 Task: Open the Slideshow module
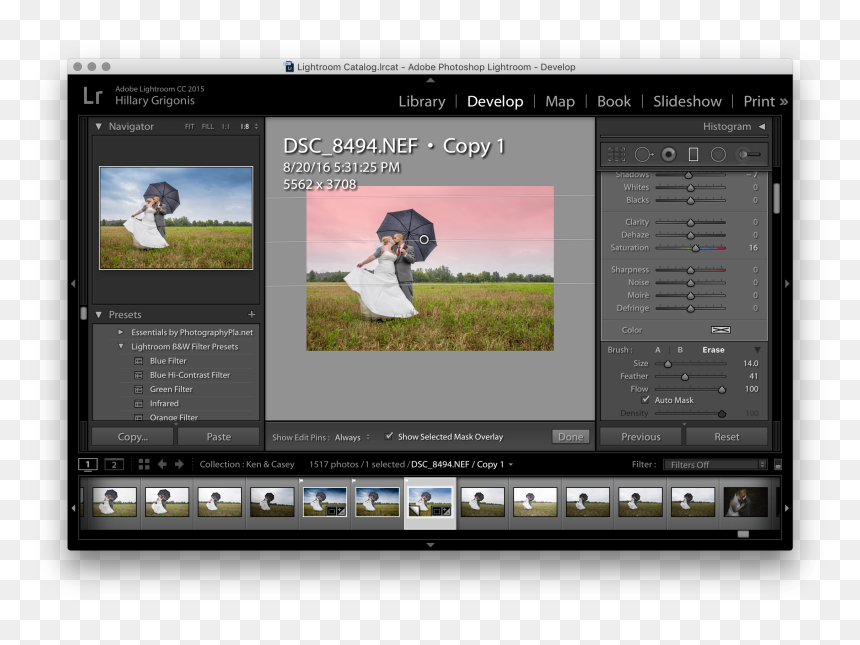(x=687, y=101)
